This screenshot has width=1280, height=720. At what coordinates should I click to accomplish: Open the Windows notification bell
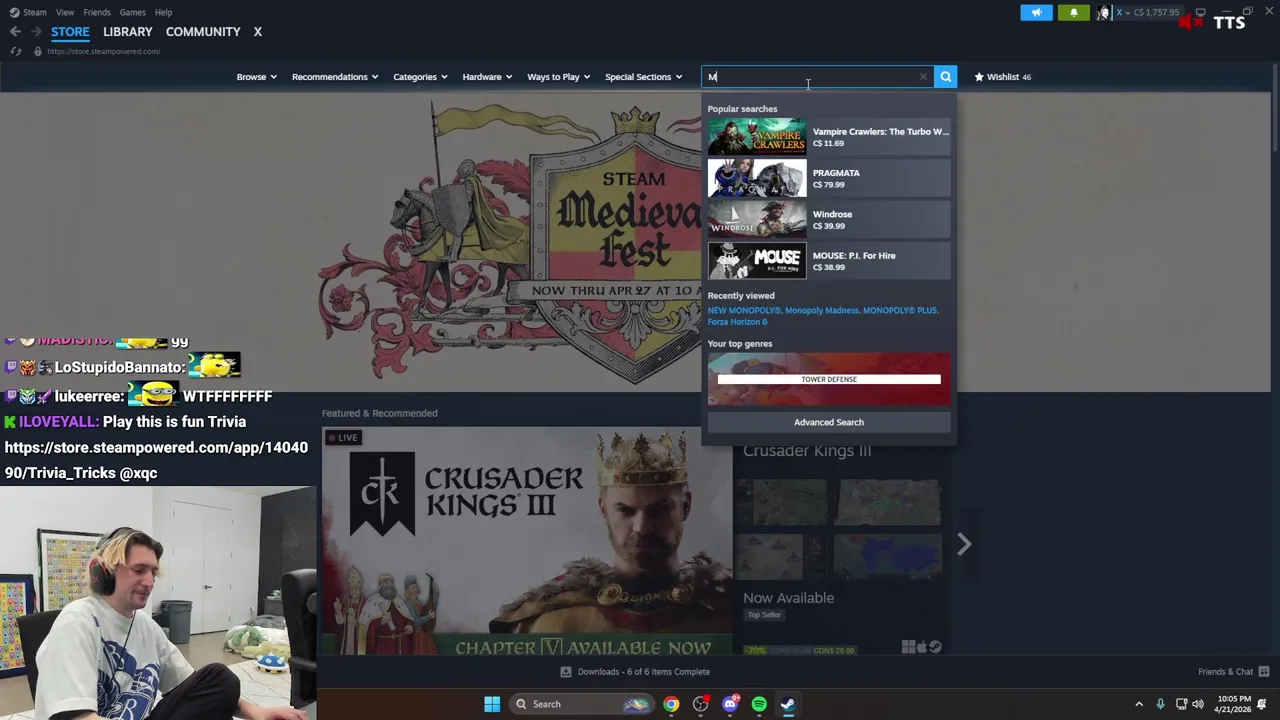pos(1262,704)
